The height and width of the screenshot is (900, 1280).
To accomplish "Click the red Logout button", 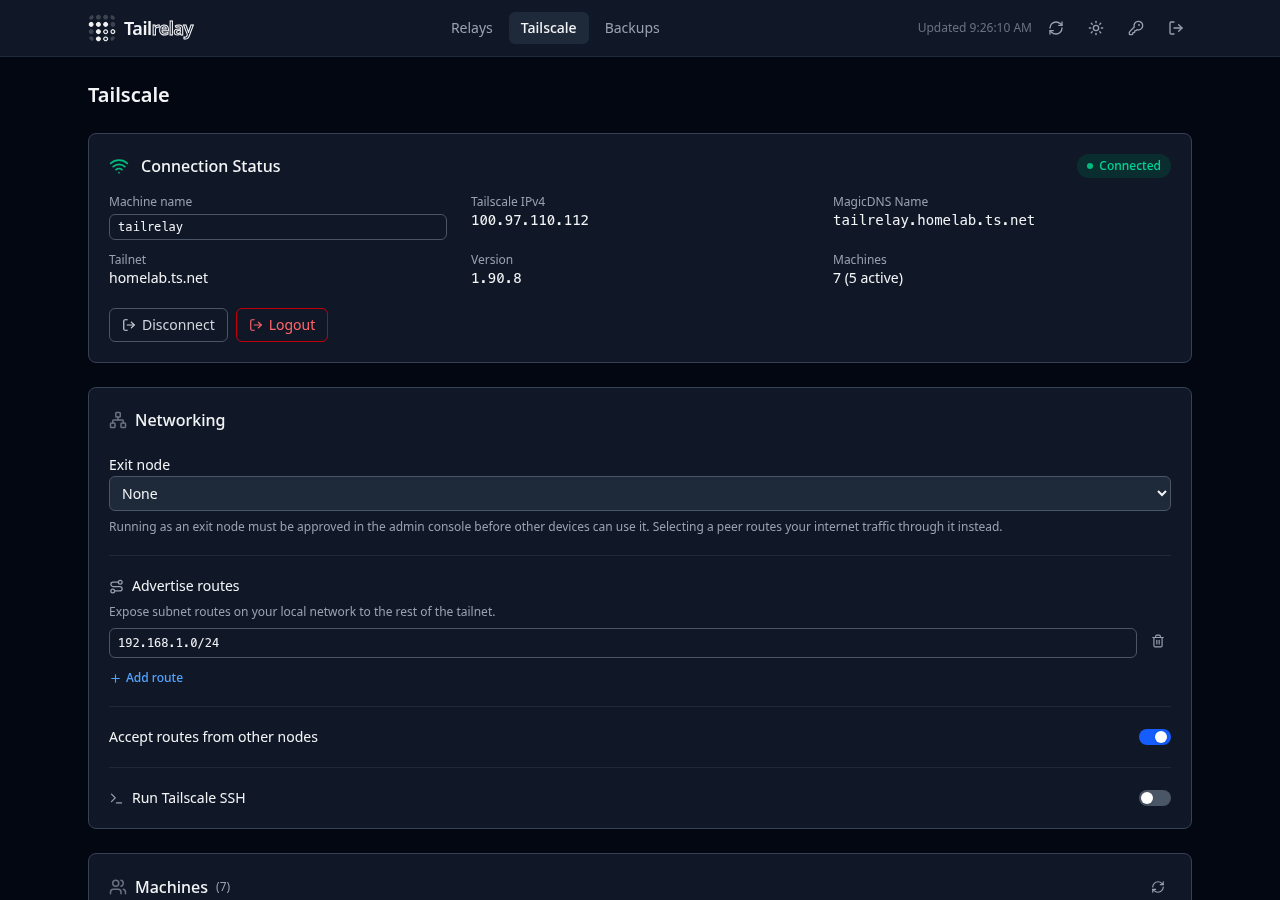I will click(x=282, y=325).
